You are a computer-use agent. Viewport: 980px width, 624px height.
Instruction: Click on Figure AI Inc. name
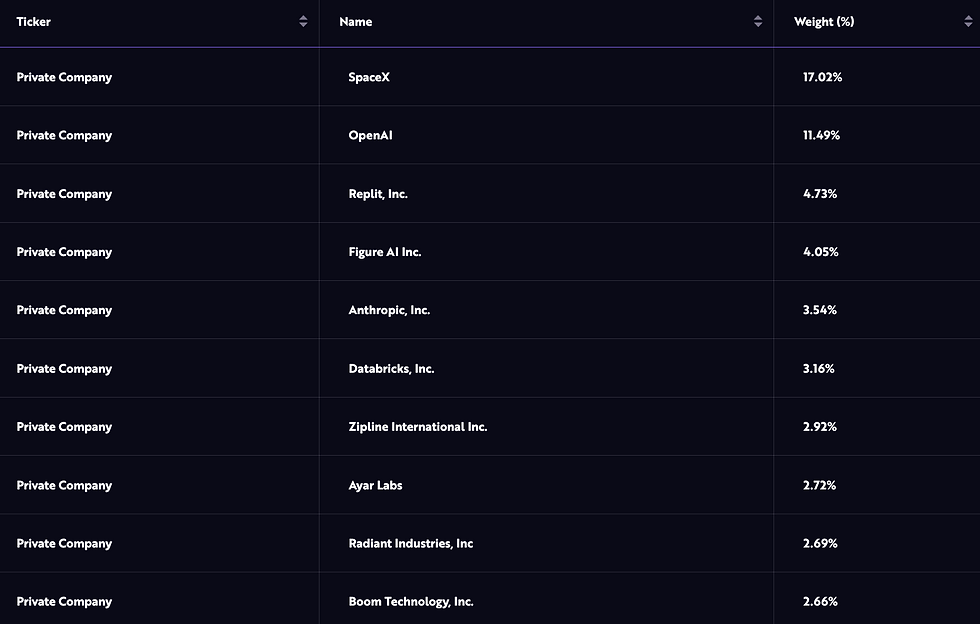pos(385,252)
